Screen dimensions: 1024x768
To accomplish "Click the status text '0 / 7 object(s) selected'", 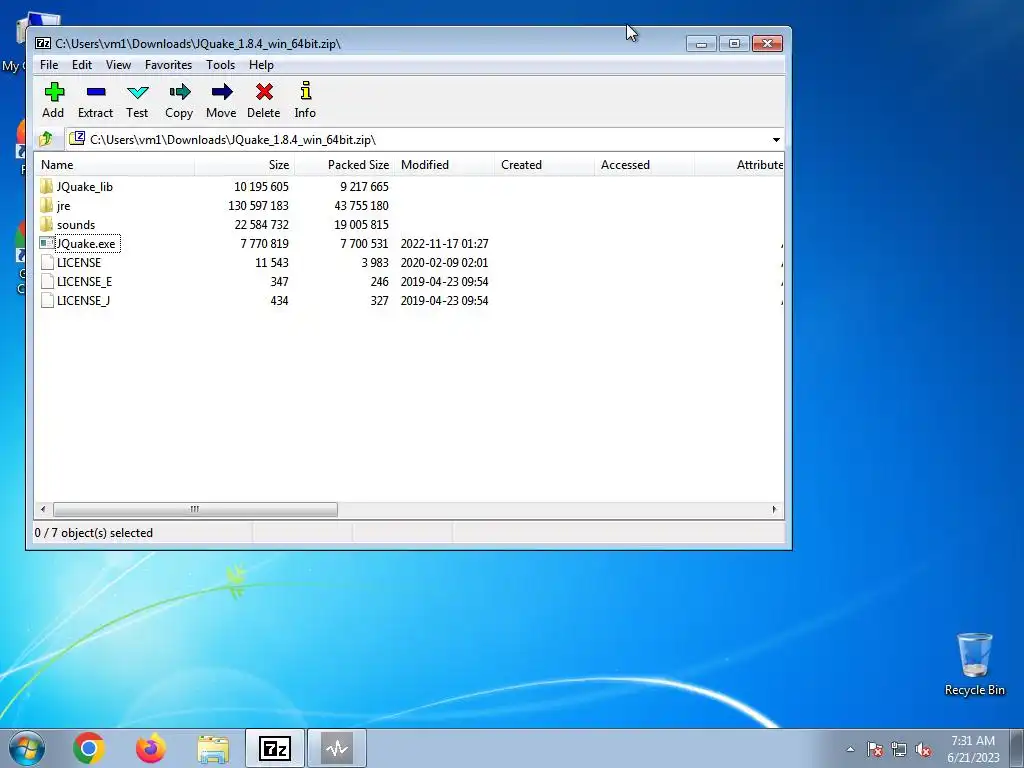I will tap(93, 533).
